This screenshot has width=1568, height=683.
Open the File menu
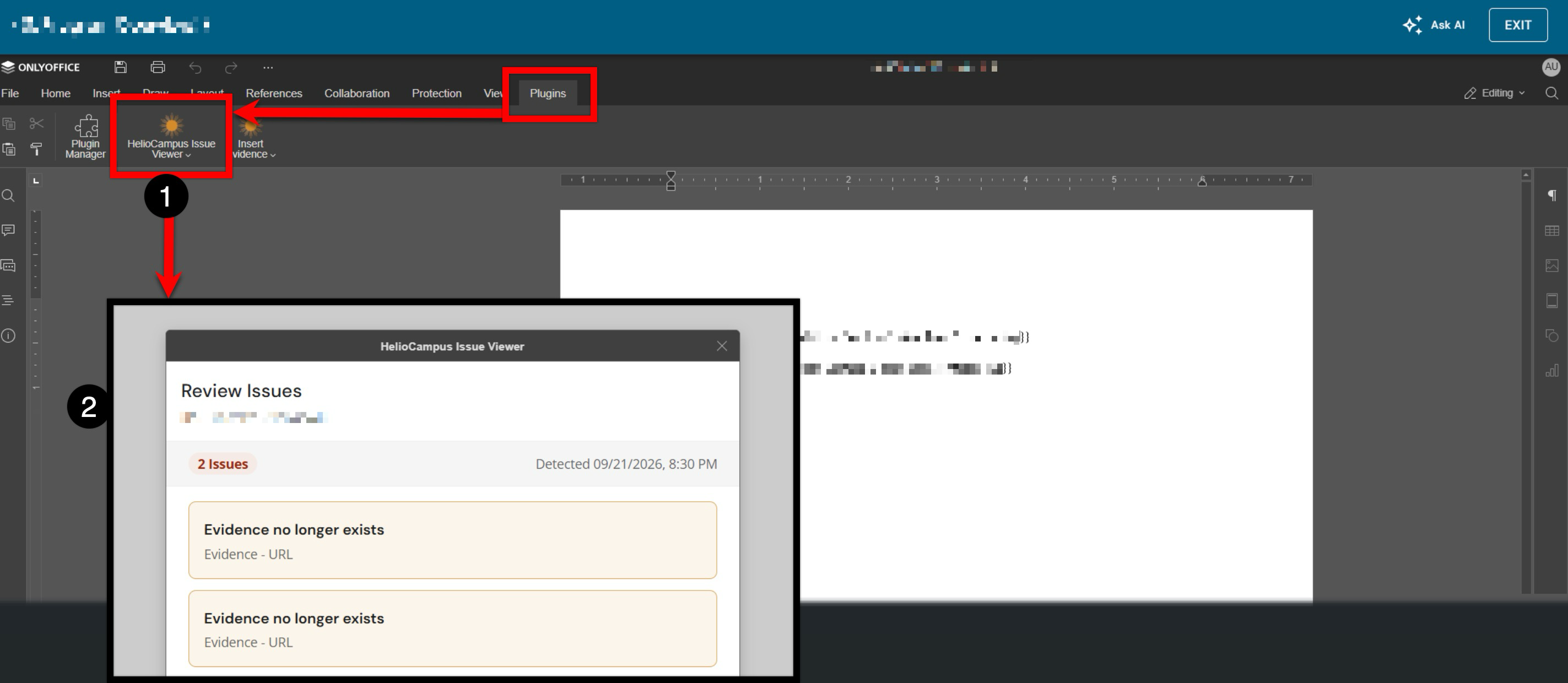pyautogui.click(x=10, y=93)
